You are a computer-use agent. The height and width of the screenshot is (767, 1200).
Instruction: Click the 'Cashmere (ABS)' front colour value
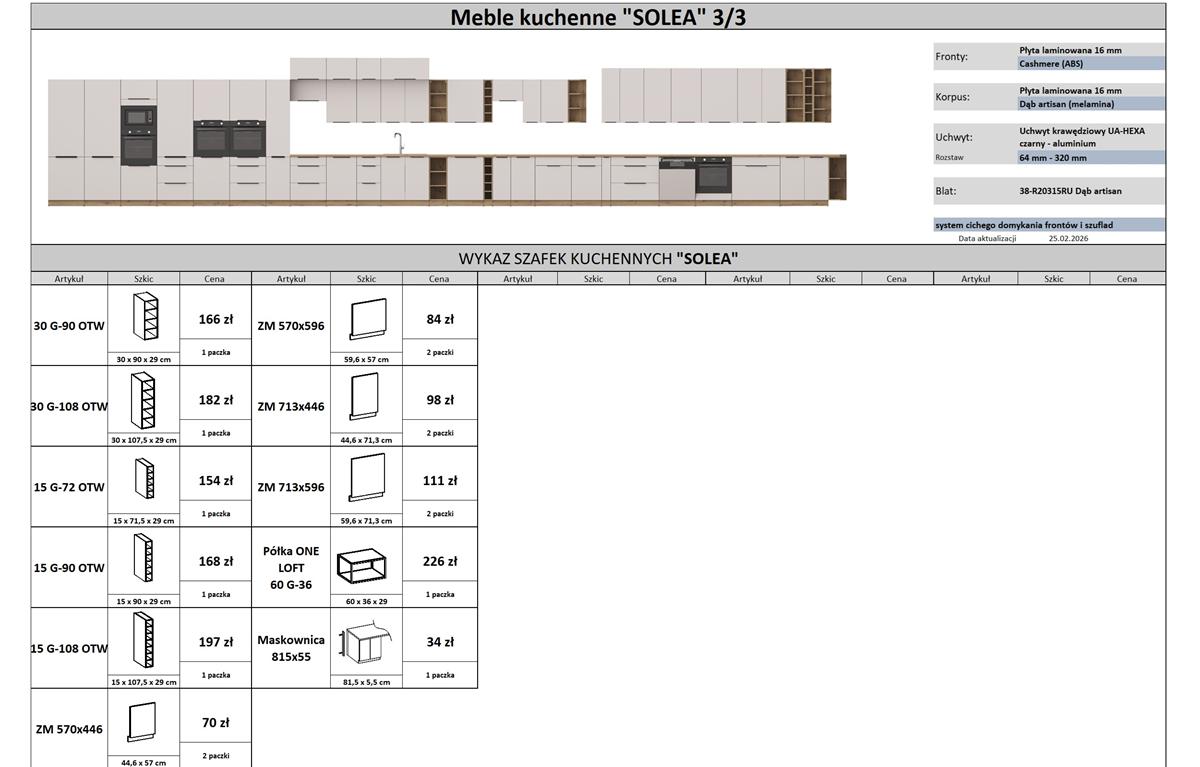(x=1050, y=64)
